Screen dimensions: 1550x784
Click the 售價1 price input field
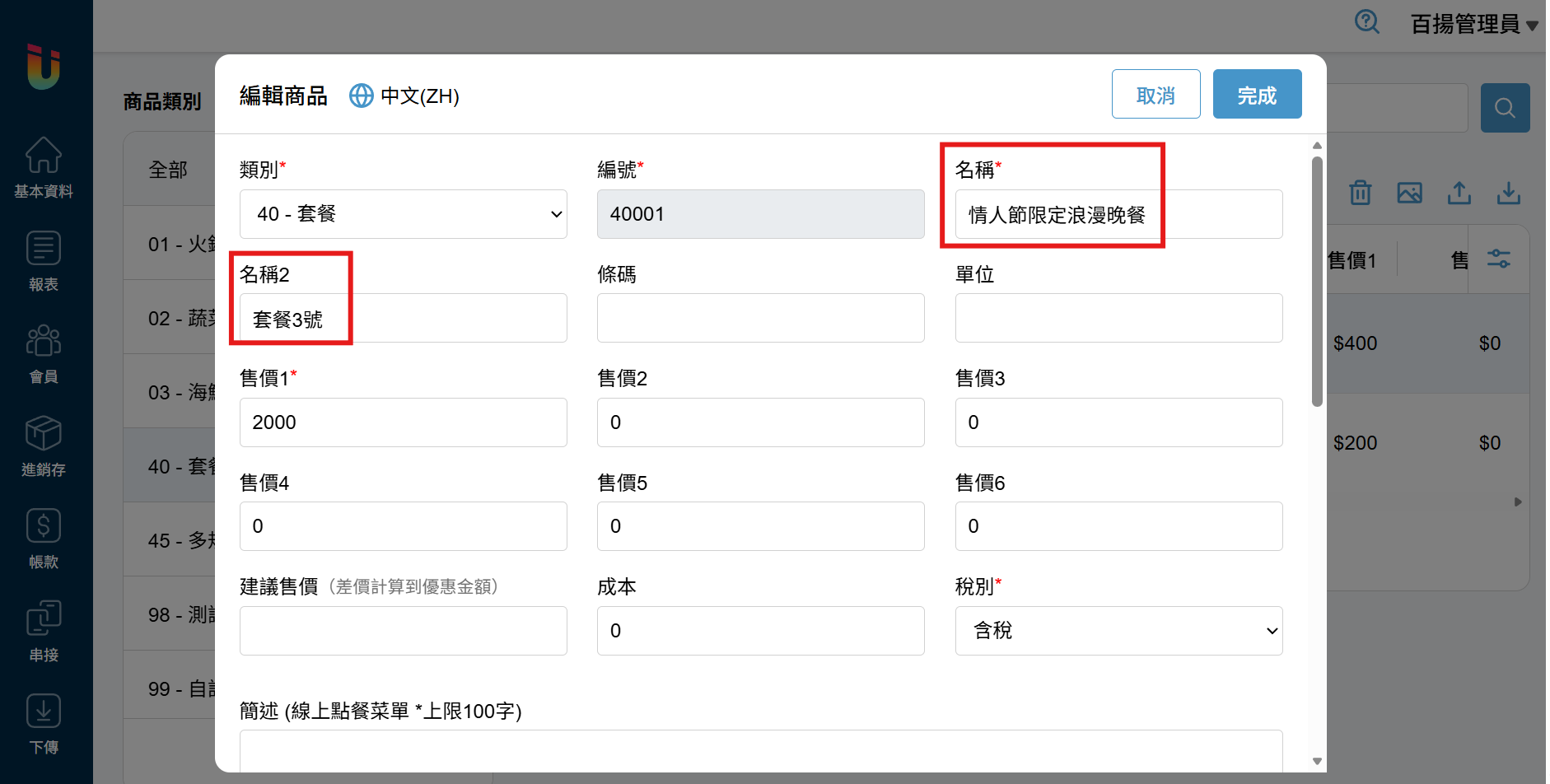403,422
